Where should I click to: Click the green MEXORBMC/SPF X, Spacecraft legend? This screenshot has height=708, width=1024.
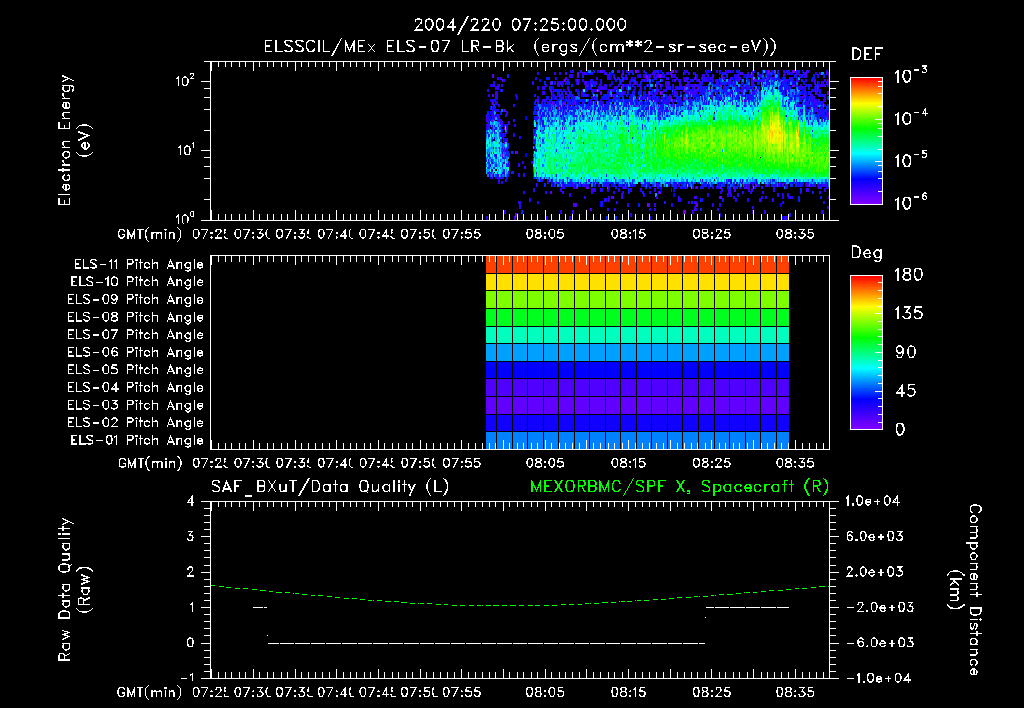coord(679,487)
